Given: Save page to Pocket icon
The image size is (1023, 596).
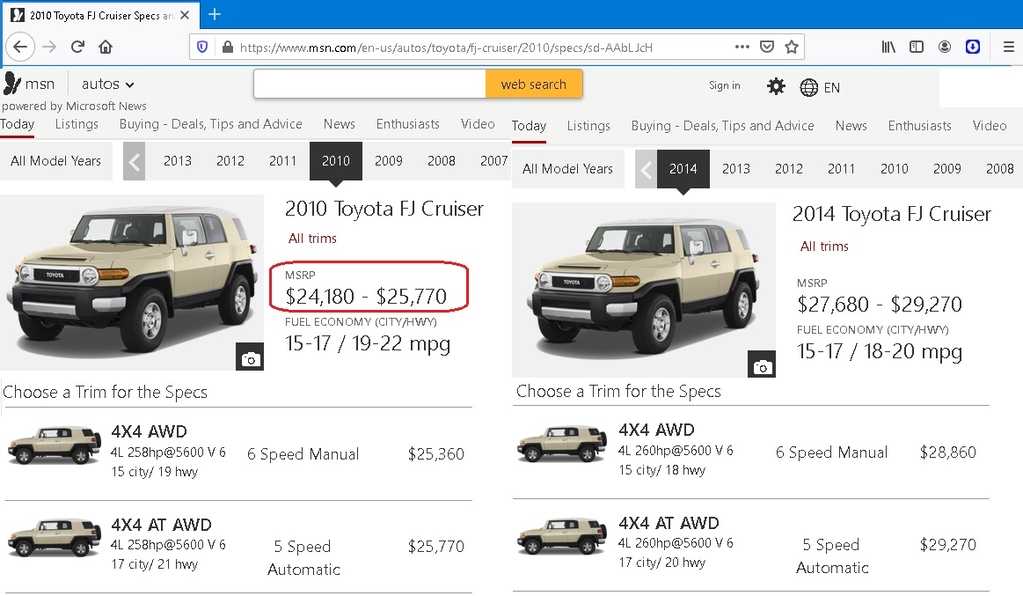Looking at the screenshot, I should [x=767, y=47].
